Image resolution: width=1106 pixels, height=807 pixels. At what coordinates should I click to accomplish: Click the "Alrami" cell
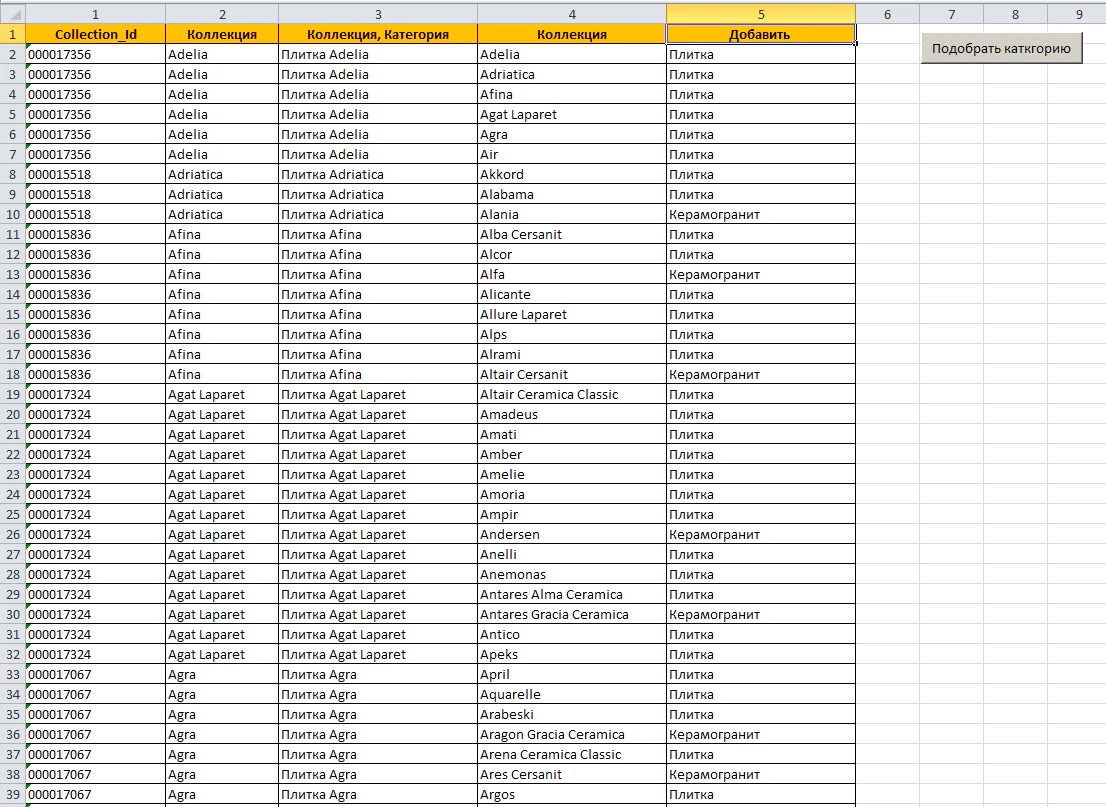572,354
